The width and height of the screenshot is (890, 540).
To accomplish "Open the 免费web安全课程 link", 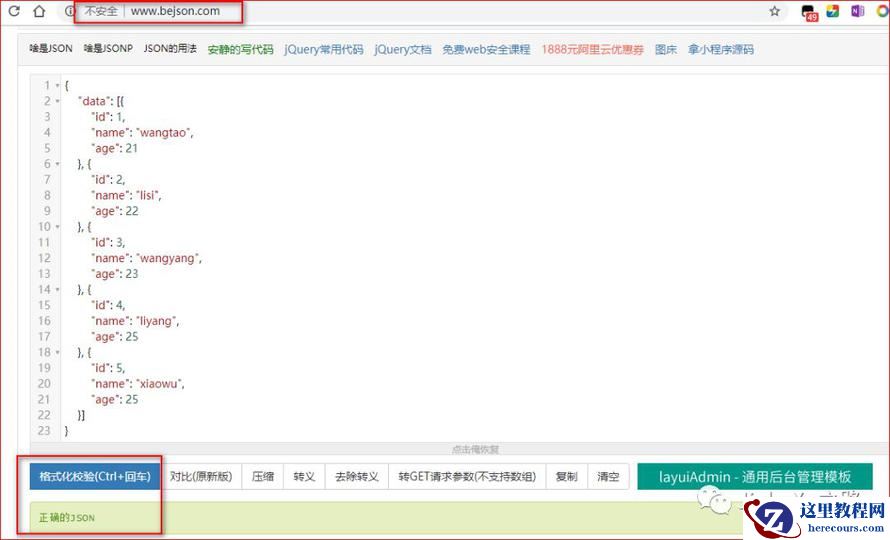I will tap(486, 49).
